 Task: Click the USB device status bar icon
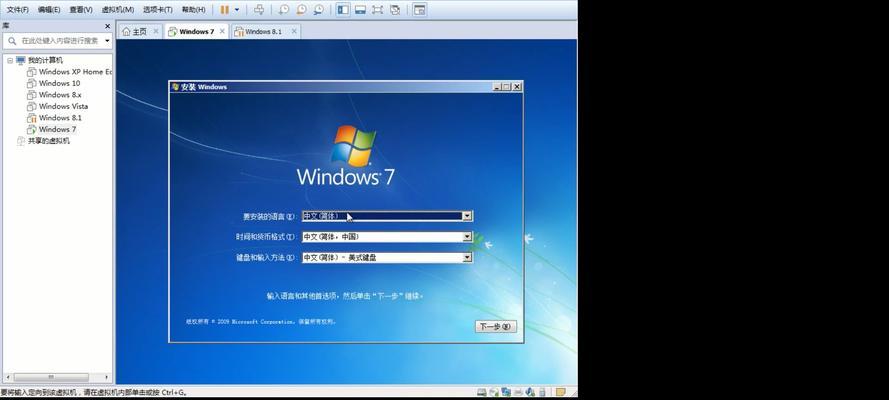pos(542,392)
